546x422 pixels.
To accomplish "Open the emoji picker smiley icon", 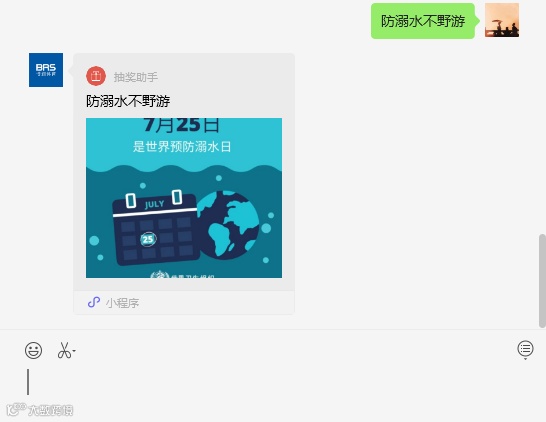I will click(33, 350).
